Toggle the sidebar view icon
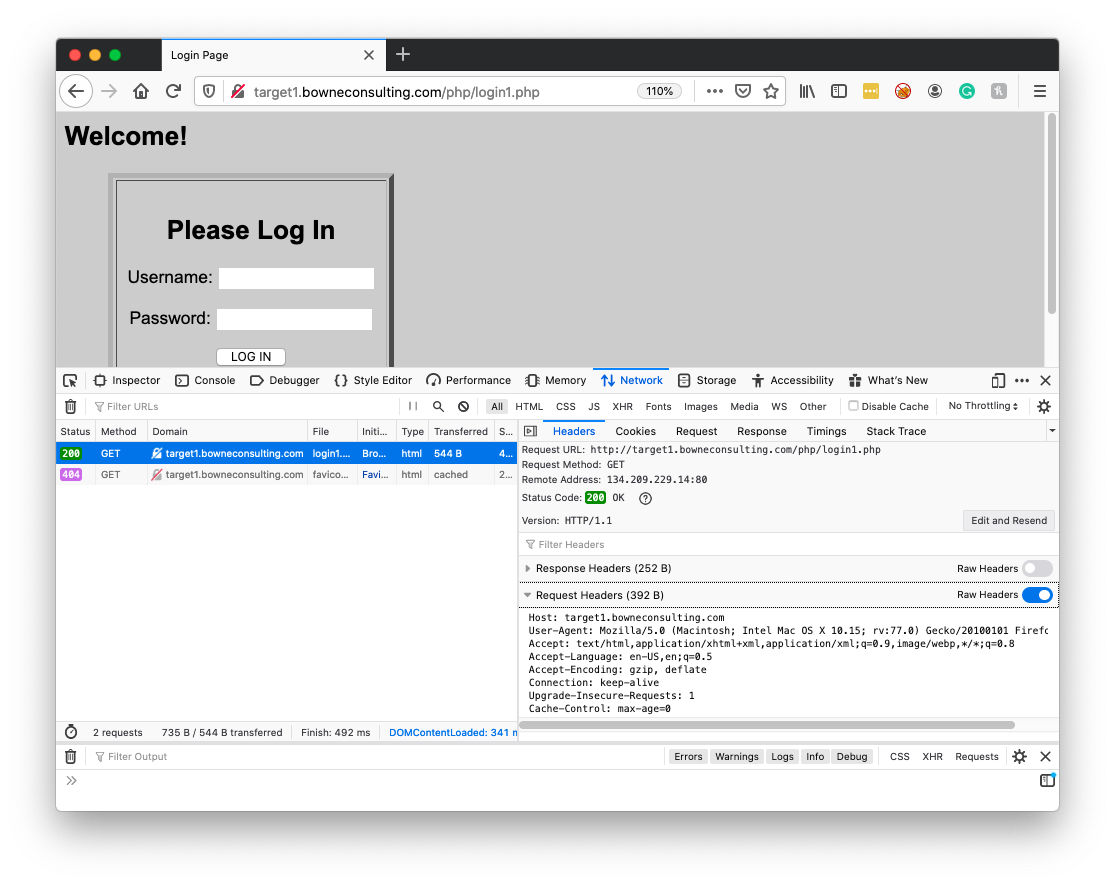Image resolution: width=1115 pixels, height=885 pixels. click(839, 91)
